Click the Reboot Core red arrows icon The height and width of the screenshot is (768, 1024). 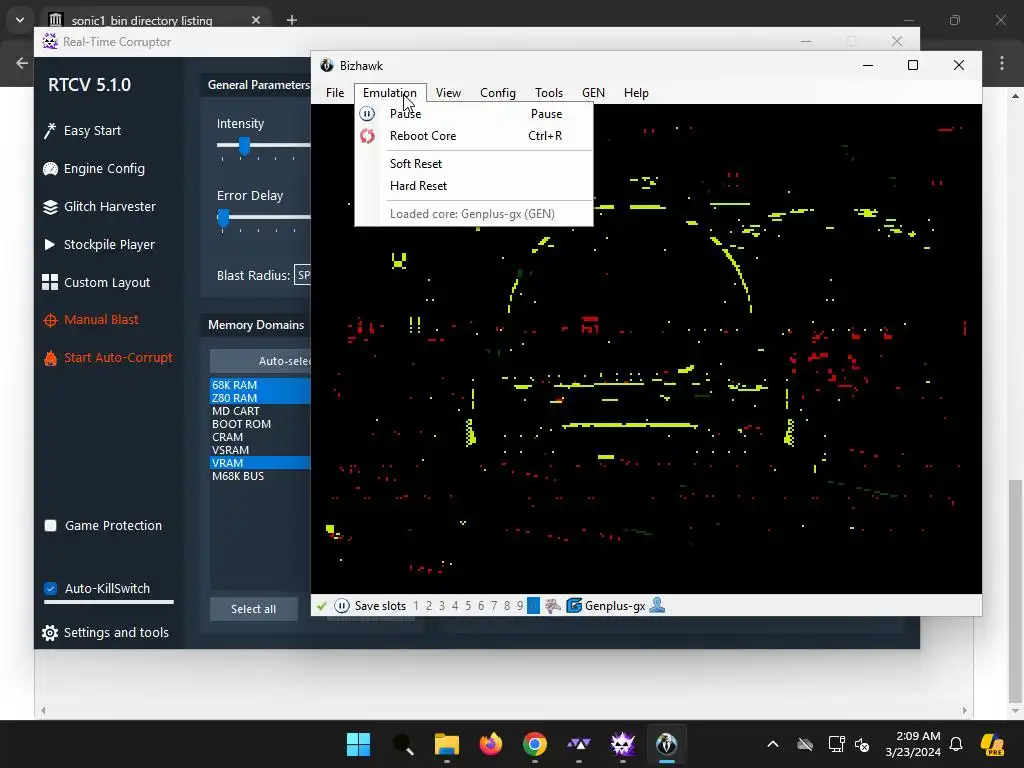click(x=367, y=136)
